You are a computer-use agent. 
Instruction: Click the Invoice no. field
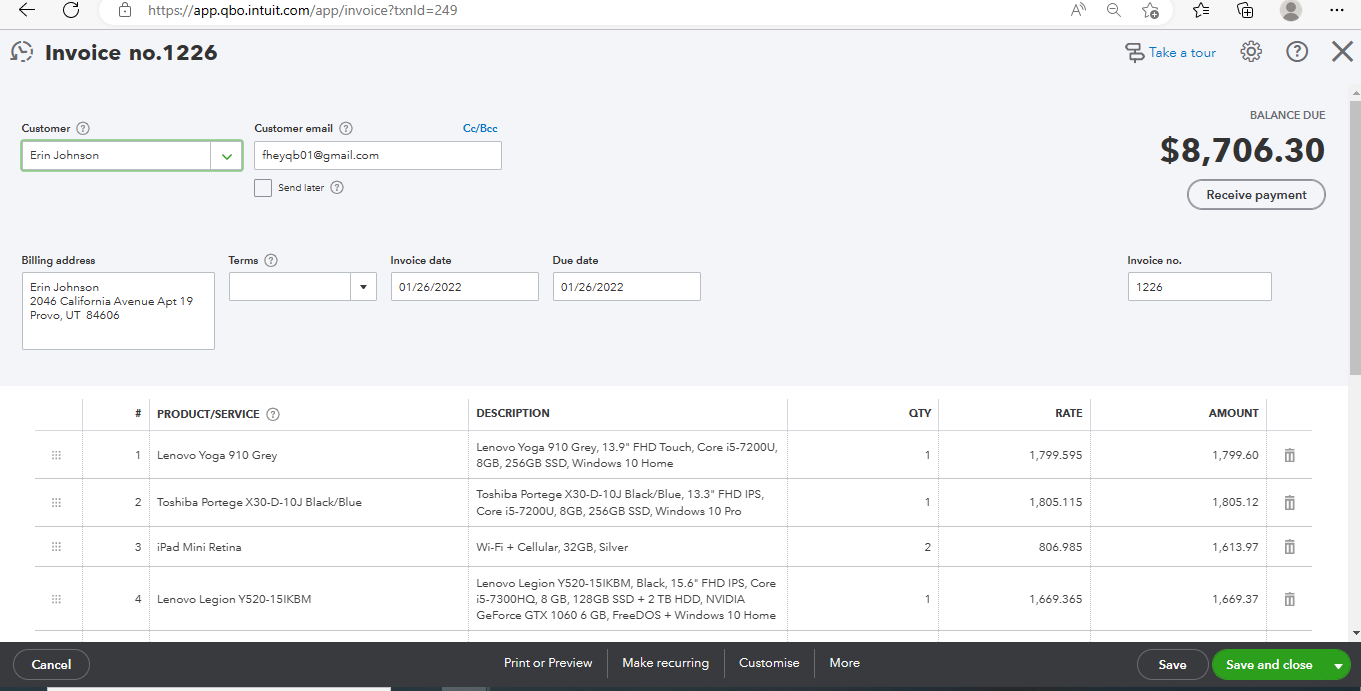(1200, 287)
